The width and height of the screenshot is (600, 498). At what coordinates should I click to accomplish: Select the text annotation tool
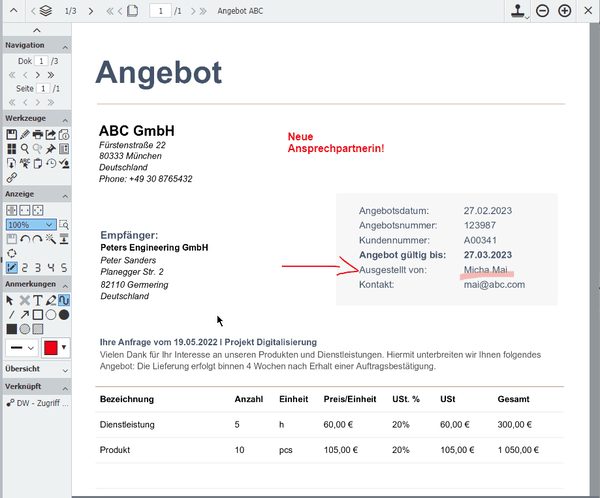[x=38, y=300]
